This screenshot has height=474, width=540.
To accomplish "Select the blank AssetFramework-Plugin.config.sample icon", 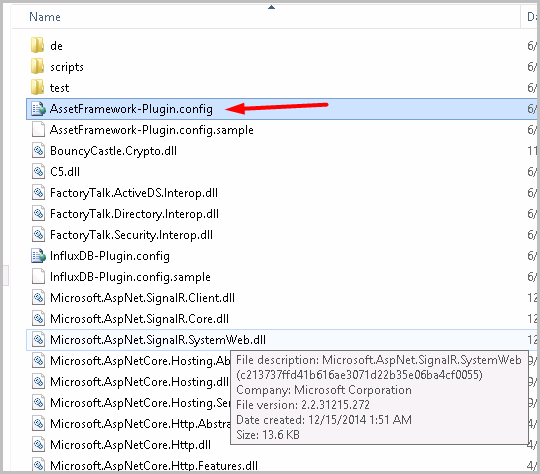I will [x=38, y=130].
